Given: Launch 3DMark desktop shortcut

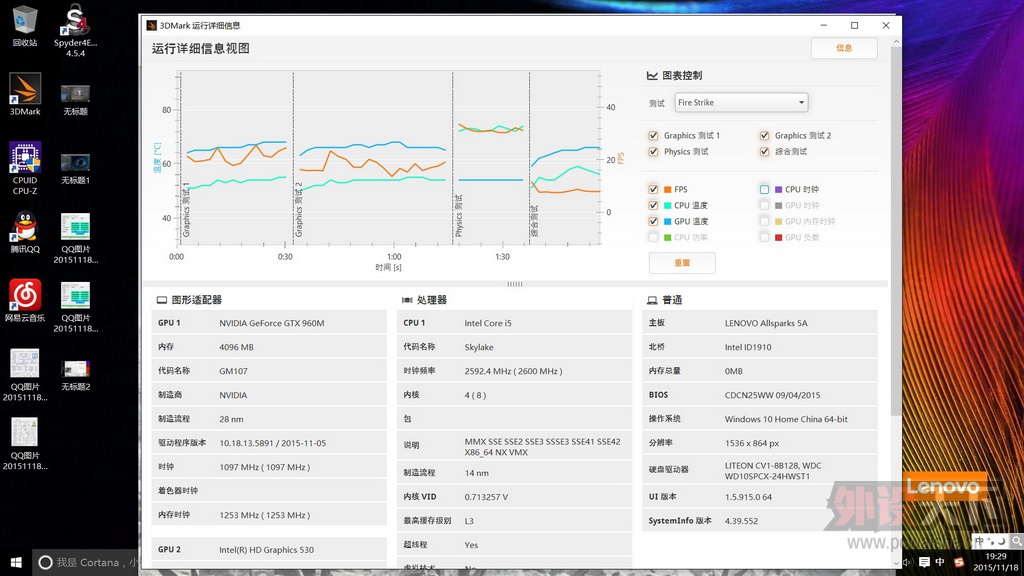Looking at the screenshot, I should coord(25,94).
